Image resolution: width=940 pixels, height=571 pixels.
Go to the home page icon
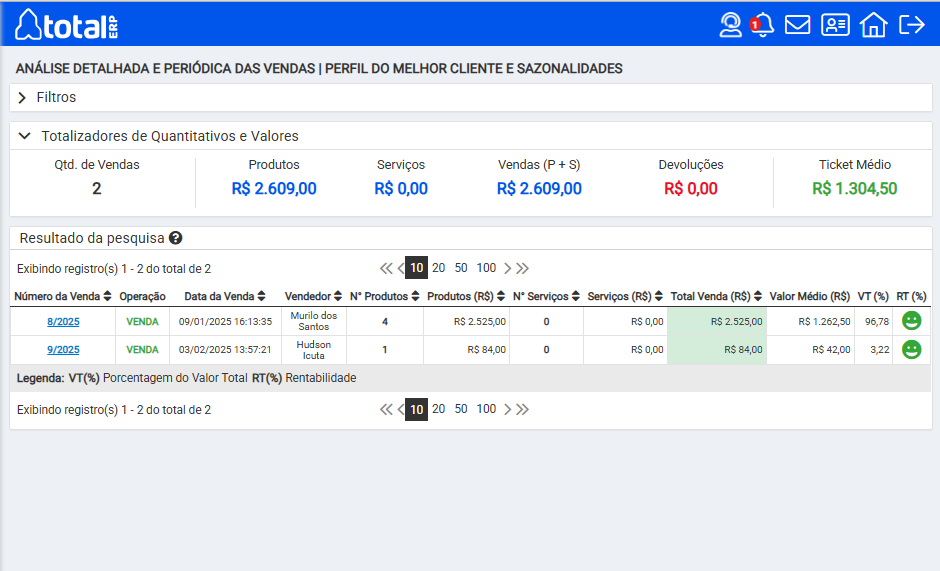[x=873, y=25]
